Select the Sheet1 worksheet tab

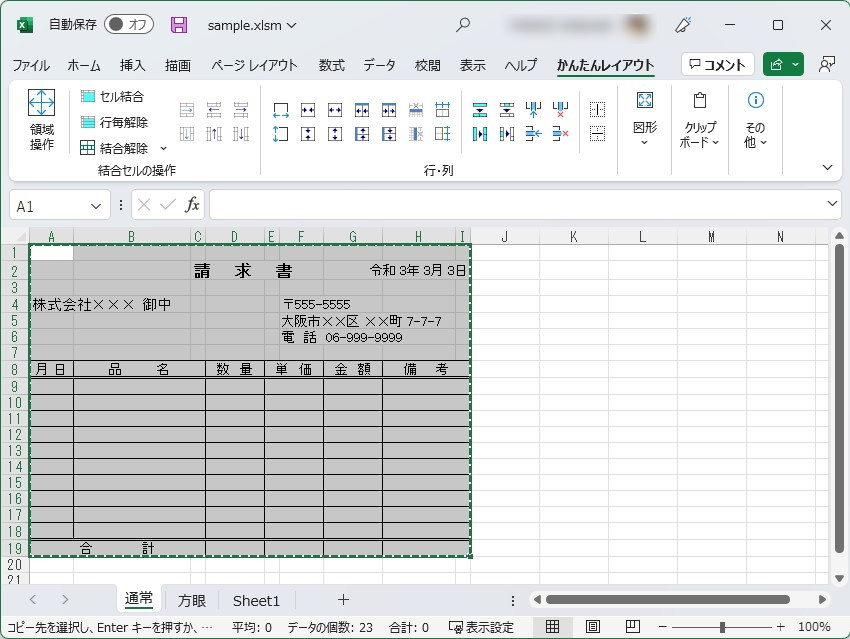[x=256, y=600]
